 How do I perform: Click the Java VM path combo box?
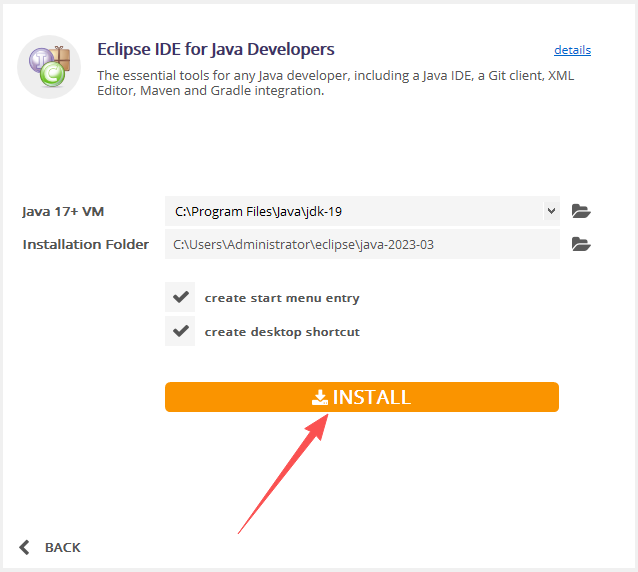coord(362,211)
